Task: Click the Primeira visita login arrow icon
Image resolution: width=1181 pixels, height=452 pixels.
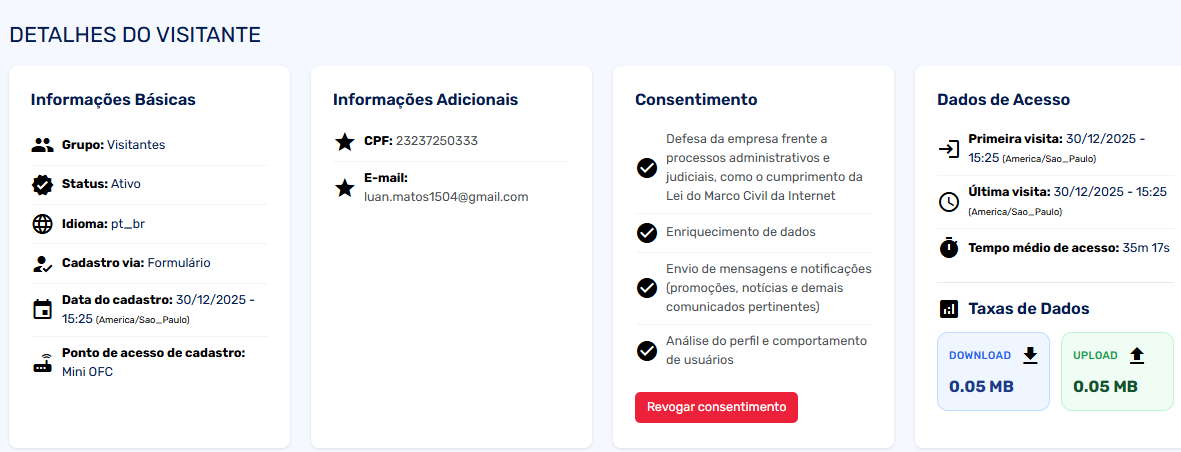Action: pyautogui.click(x=948, y=149)
